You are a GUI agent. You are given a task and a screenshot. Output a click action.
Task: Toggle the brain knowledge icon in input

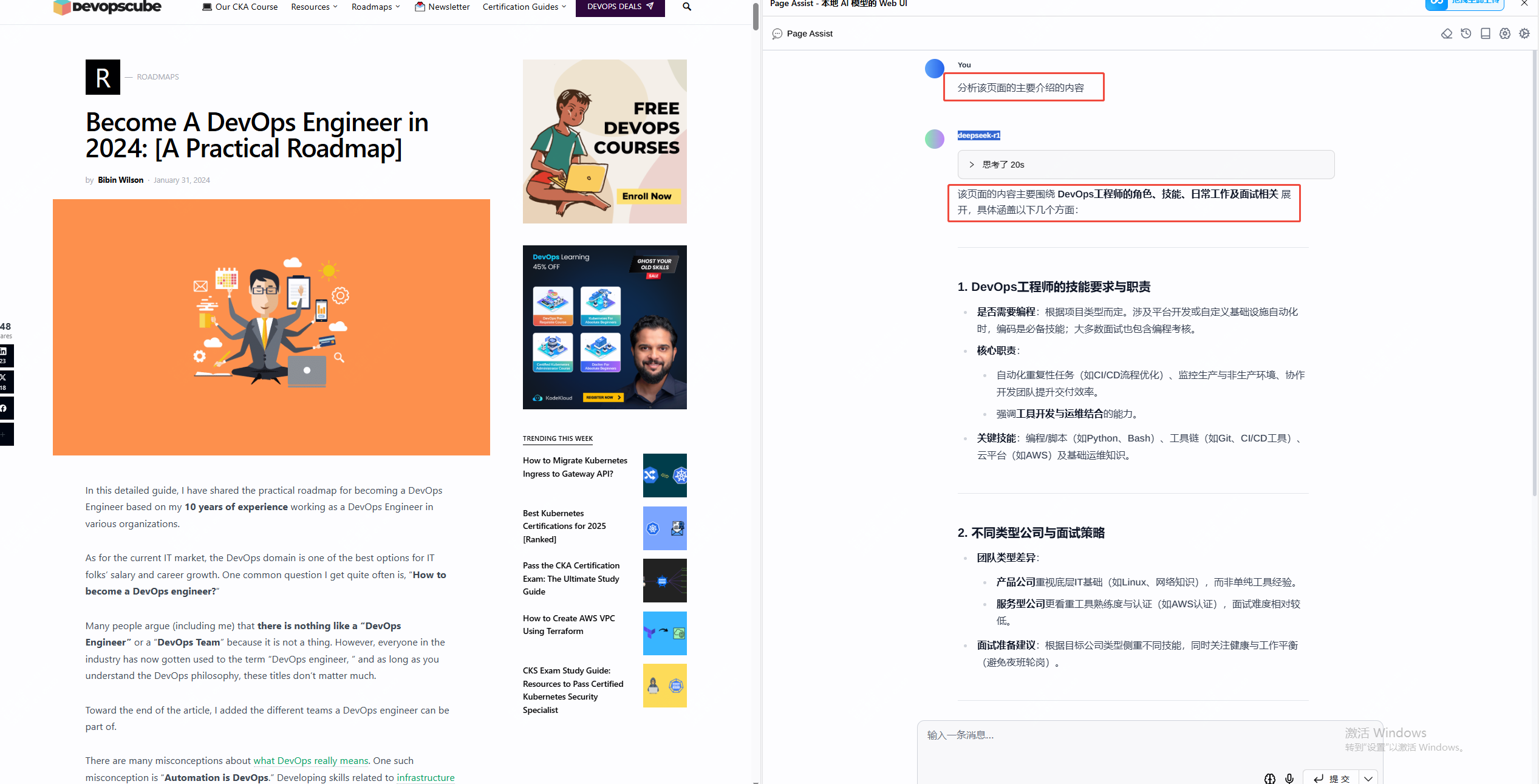click(x=1269, y=778)
